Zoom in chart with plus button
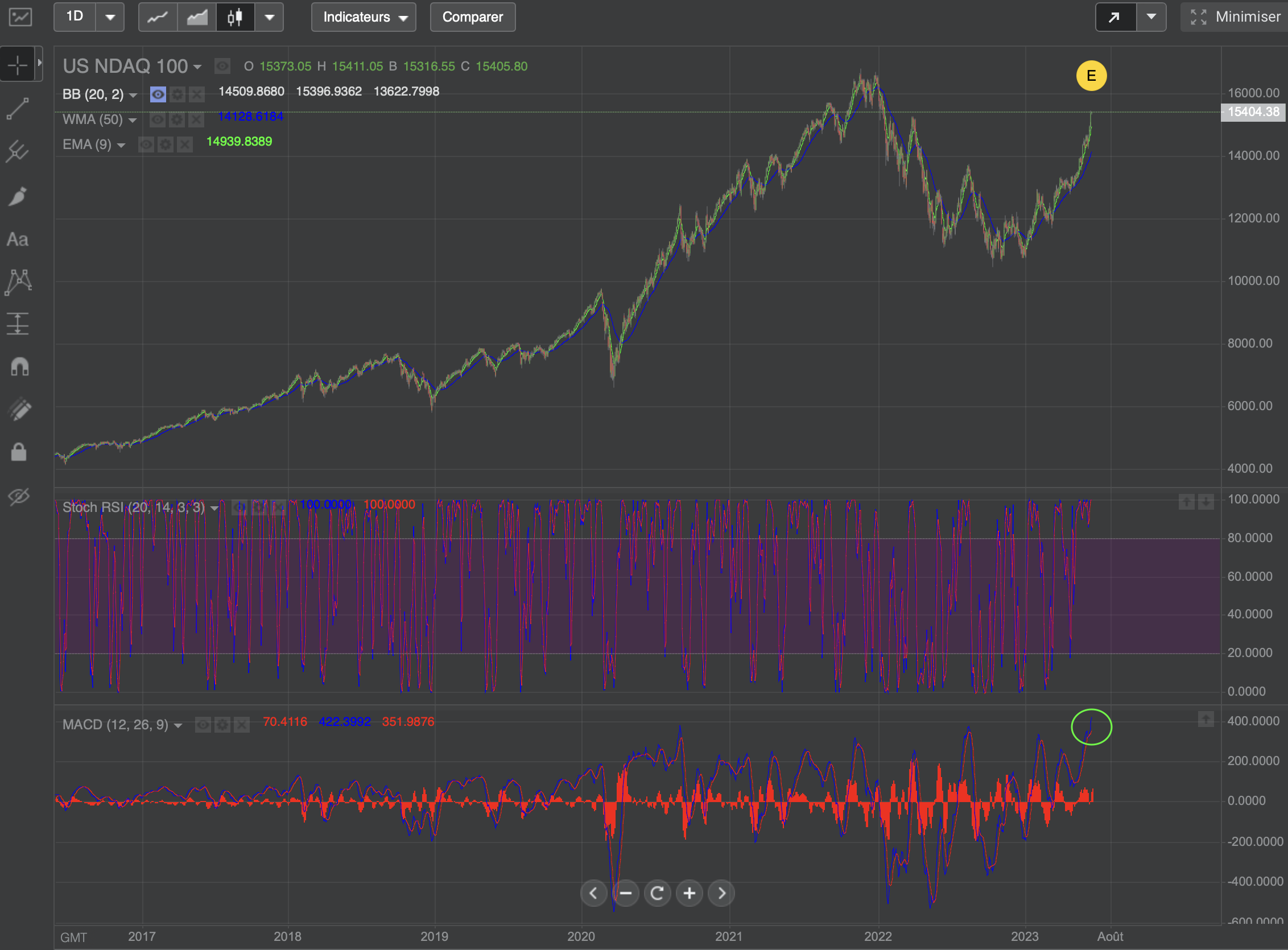This screenshot has height=950, width=1288. point(689,893)
